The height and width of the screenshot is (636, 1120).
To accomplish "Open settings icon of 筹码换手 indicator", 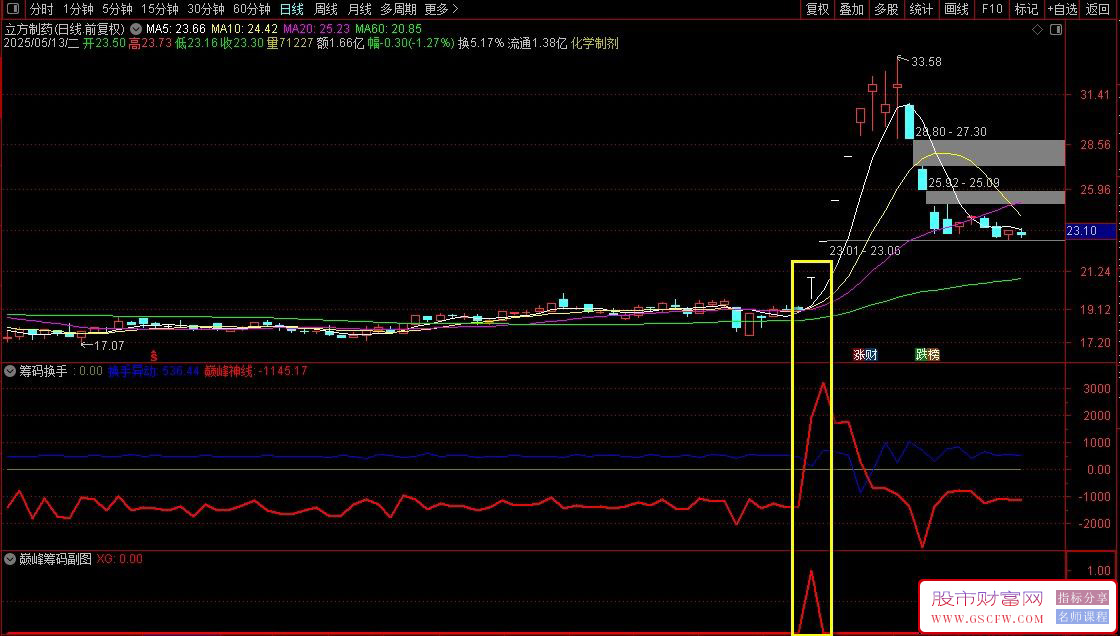I will pyautogui.click(x=10, y=371).
